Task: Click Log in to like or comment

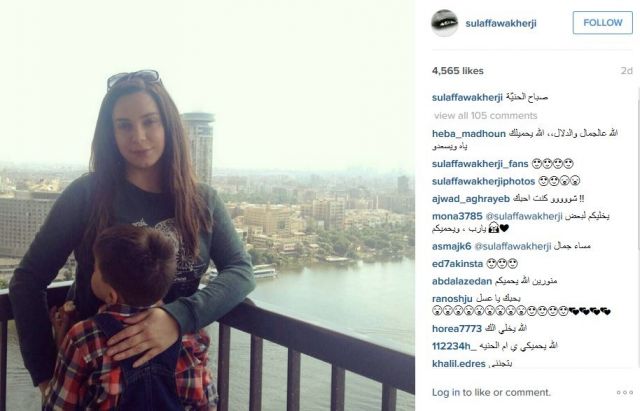Action: click(x=491, y=393)
